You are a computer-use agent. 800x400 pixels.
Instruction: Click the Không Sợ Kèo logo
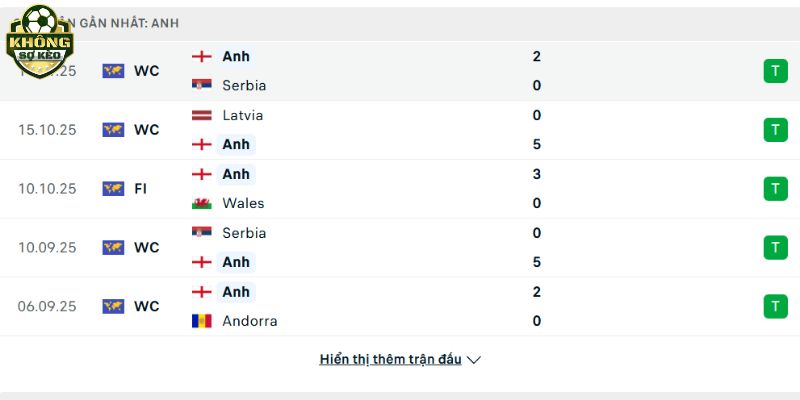(40, 42)
